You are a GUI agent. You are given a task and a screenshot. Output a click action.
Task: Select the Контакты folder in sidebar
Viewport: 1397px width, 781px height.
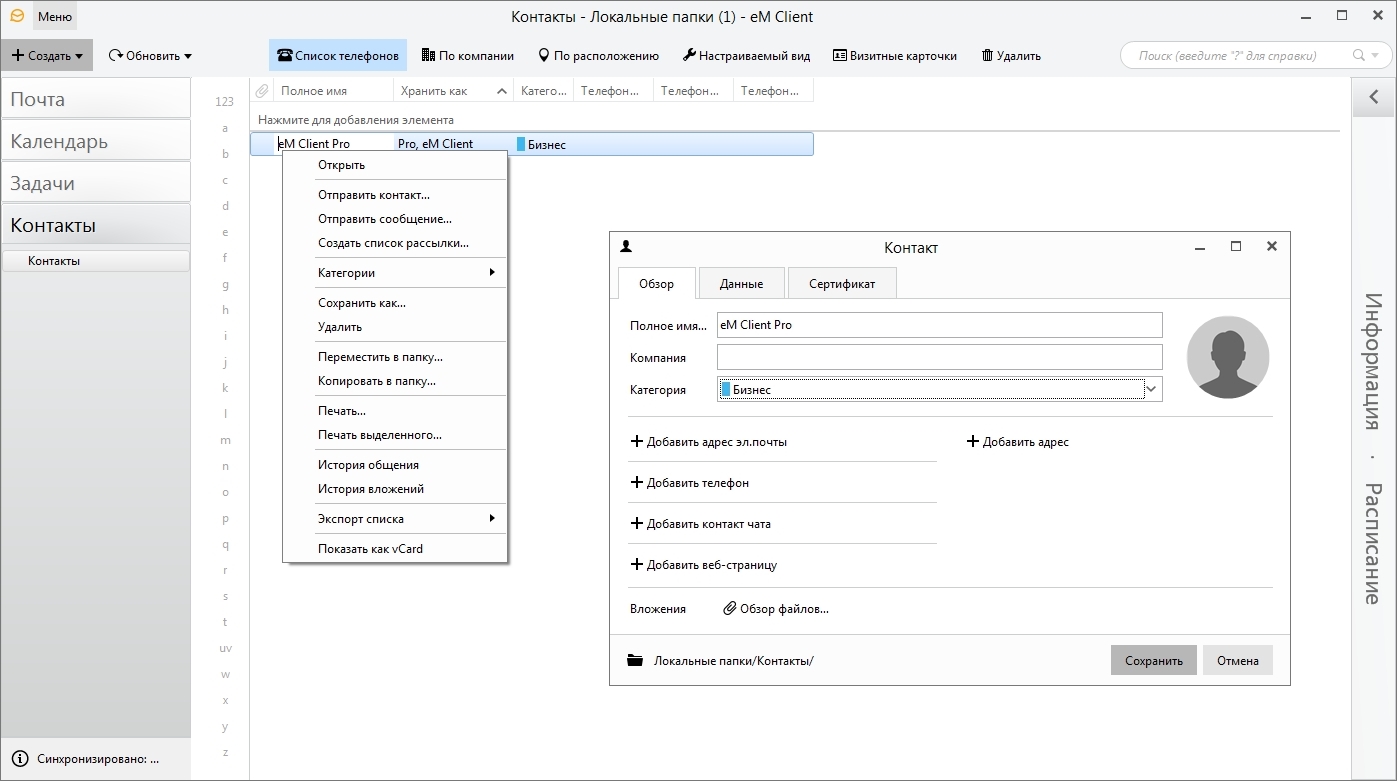coord(96,261)
